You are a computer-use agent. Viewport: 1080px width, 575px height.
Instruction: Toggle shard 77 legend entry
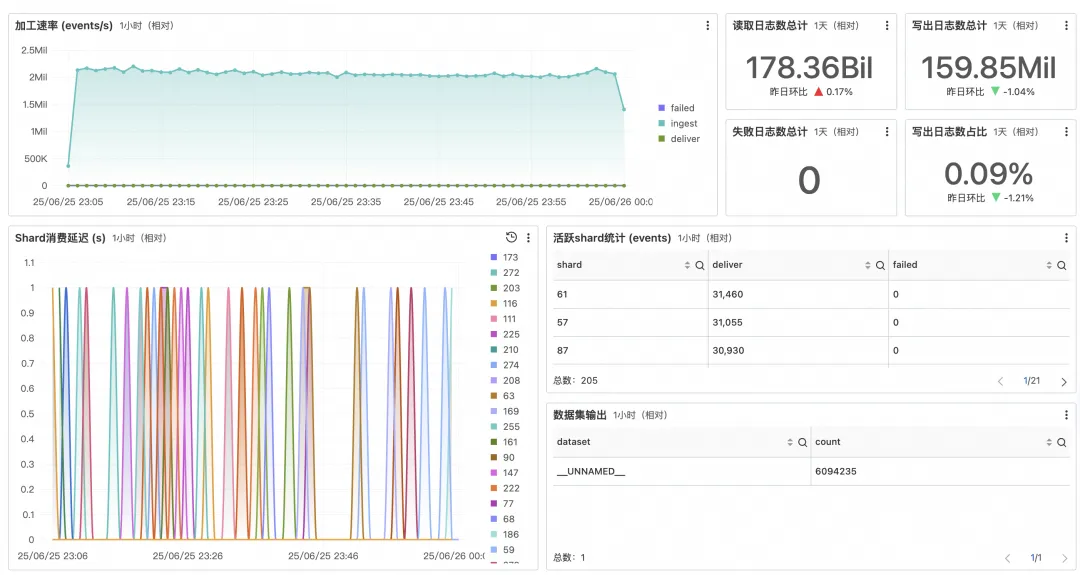pos(503,503)
